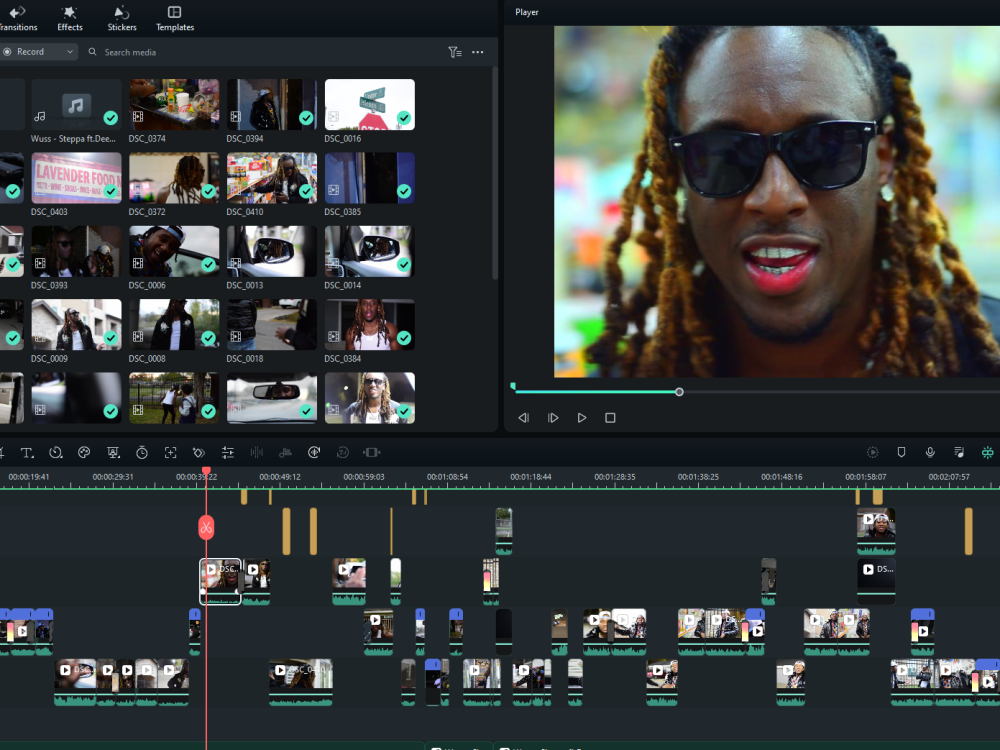Image resolution: width=1000 pixels, height=750 pixels.
Task: Select the DSC_0009 media thumbnail
Action: (x=76, y=325)
